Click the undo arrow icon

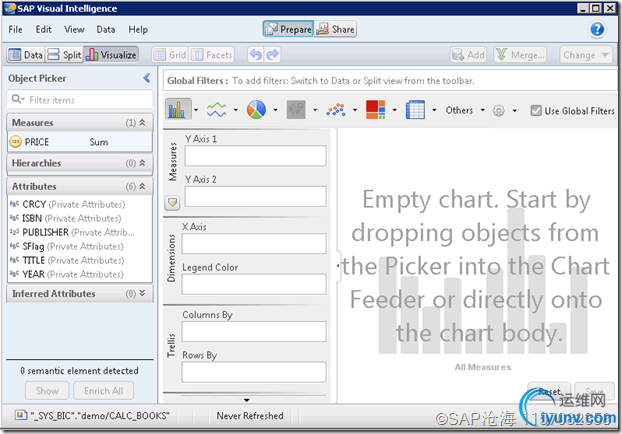256,55
